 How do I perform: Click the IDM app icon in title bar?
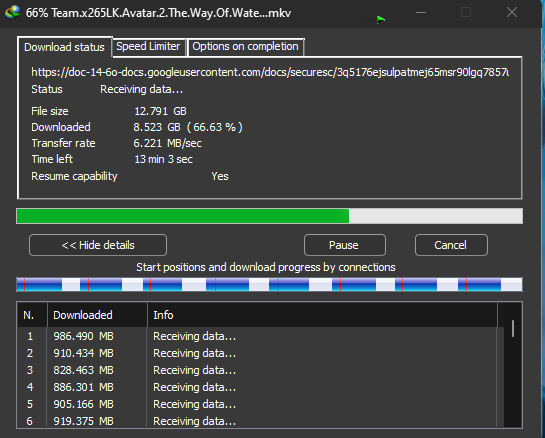(13, 13)
